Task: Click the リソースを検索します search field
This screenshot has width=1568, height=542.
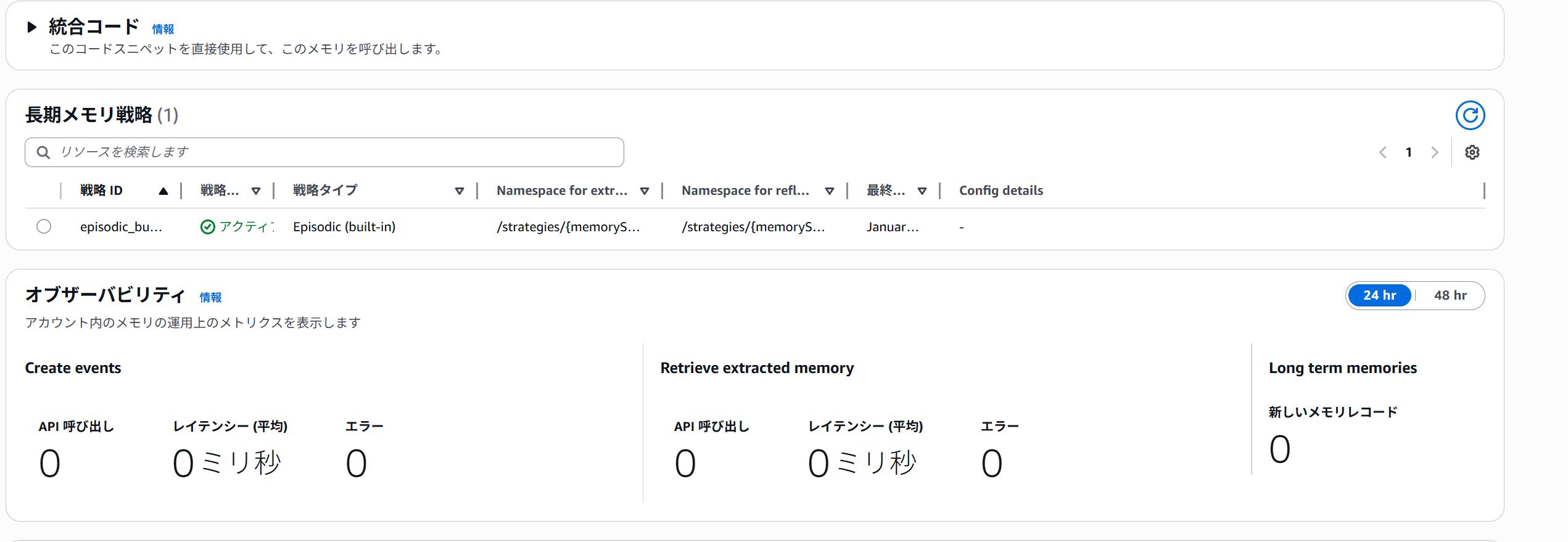Action: tap(333, 152)
